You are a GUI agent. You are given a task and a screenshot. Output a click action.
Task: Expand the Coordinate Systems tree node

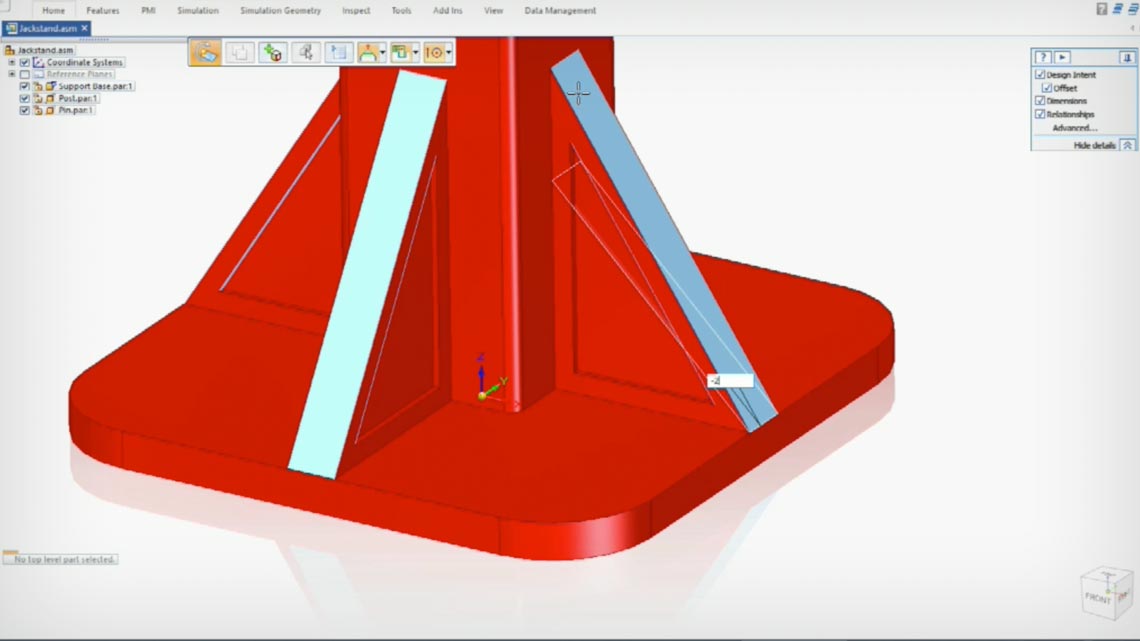11,62
